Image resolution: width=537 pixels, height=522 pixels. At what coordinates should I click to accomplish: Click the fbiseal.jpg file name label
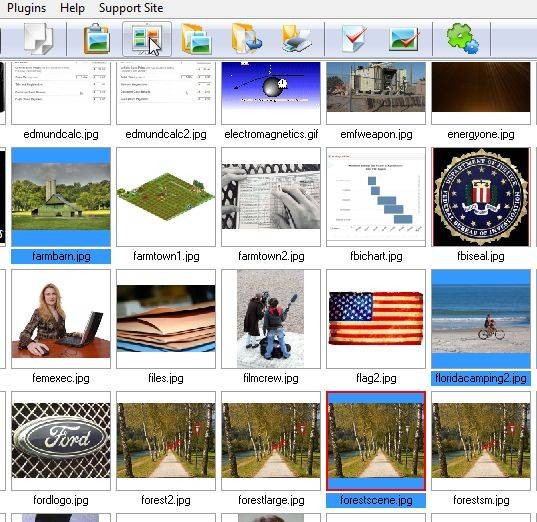coord(481,257)
